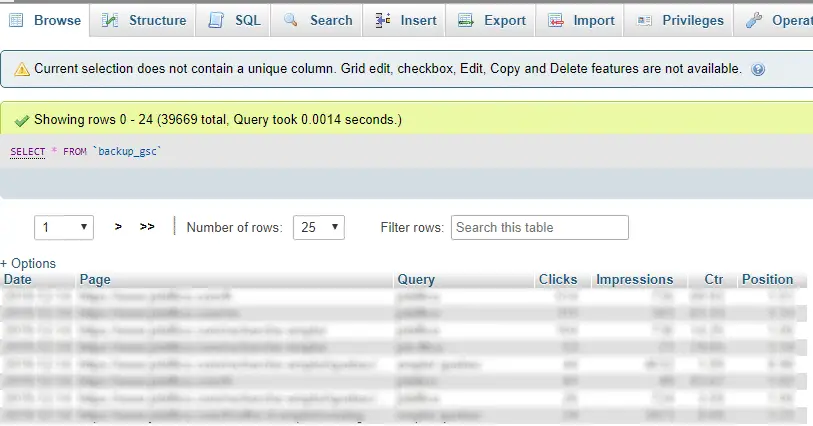Image resolution: width=813 pixels, height=426 pixels.
Task: Open the SQL tab
Action: tap(233, 20)
